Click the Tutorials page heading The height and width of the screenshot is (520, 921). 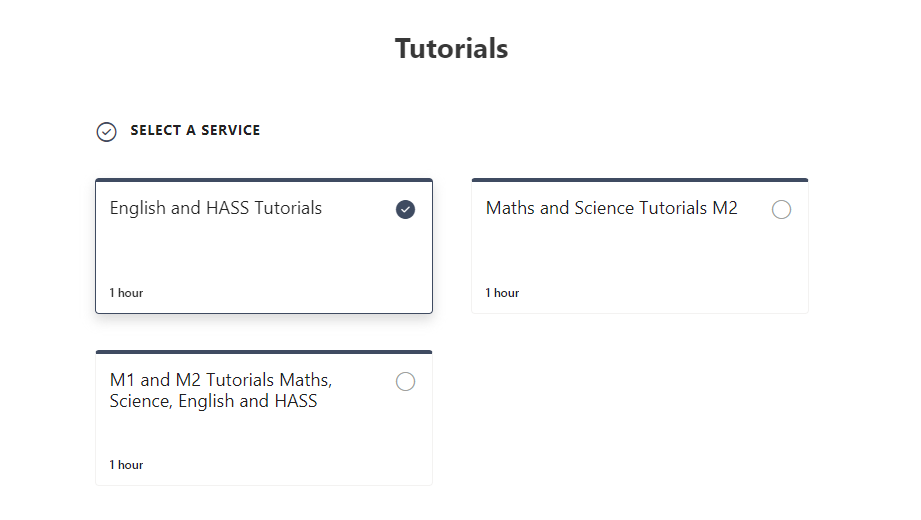(x=451, y=48)
